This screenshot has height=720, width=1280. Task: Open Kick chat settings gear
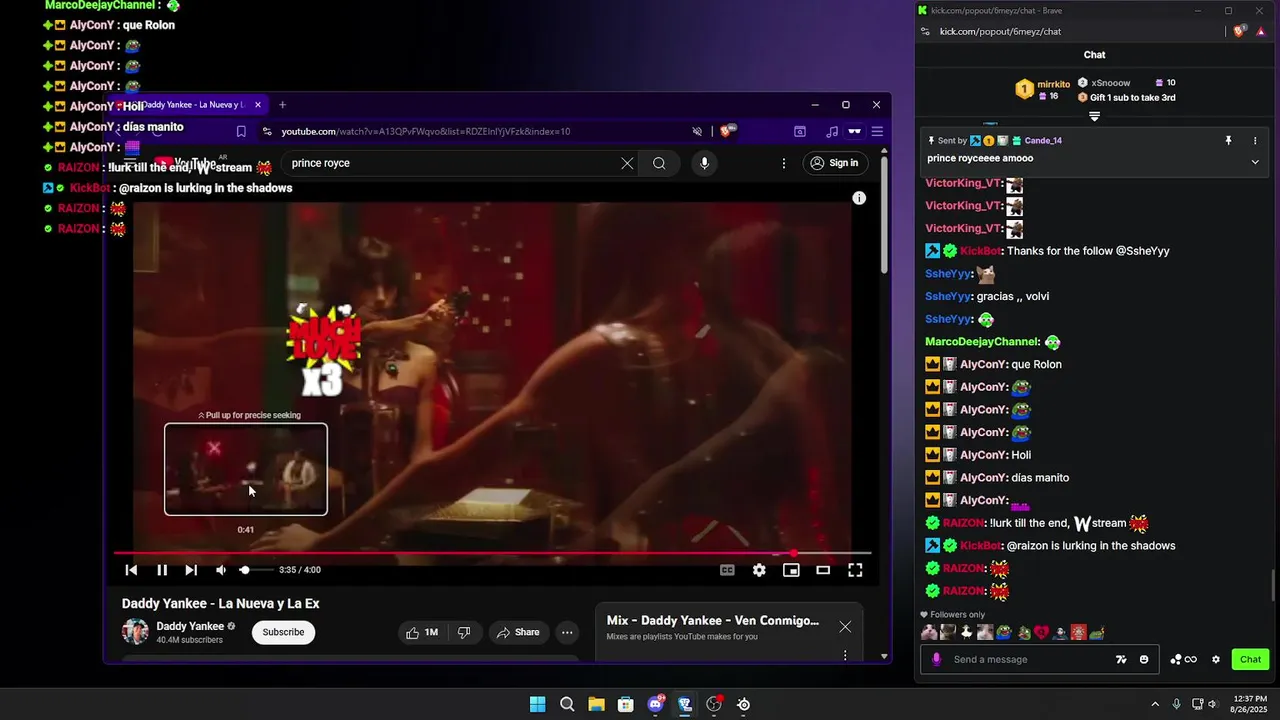tap(1216, 659)
